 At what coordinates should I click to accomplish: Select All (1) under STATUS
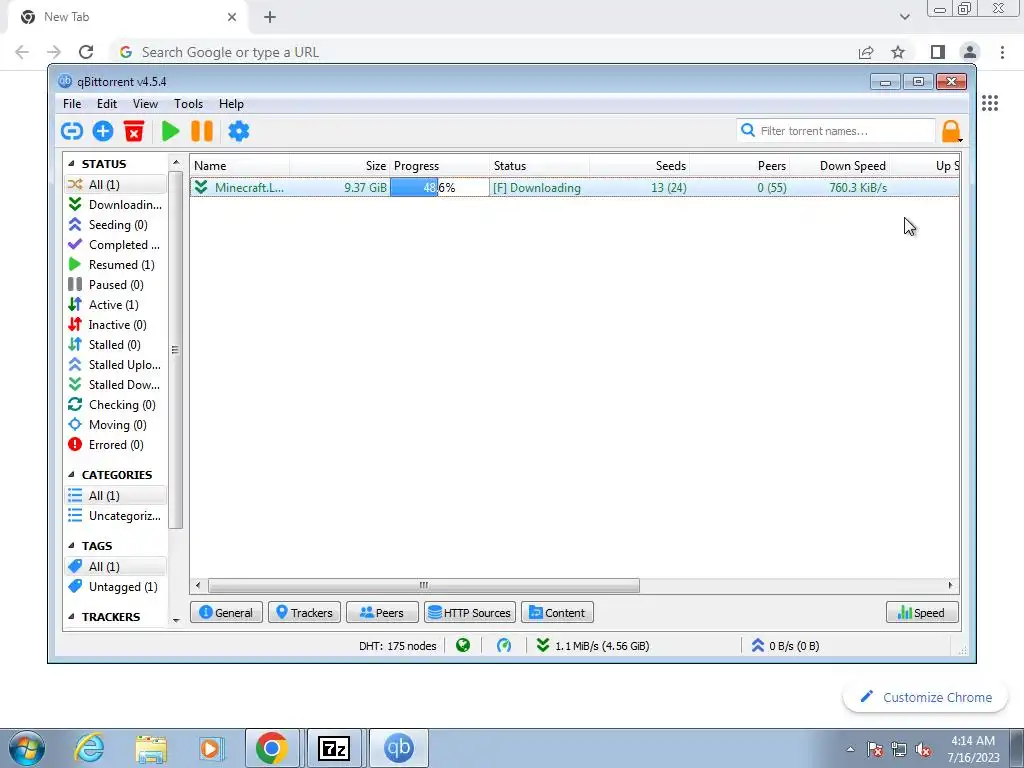pos(115,185)
